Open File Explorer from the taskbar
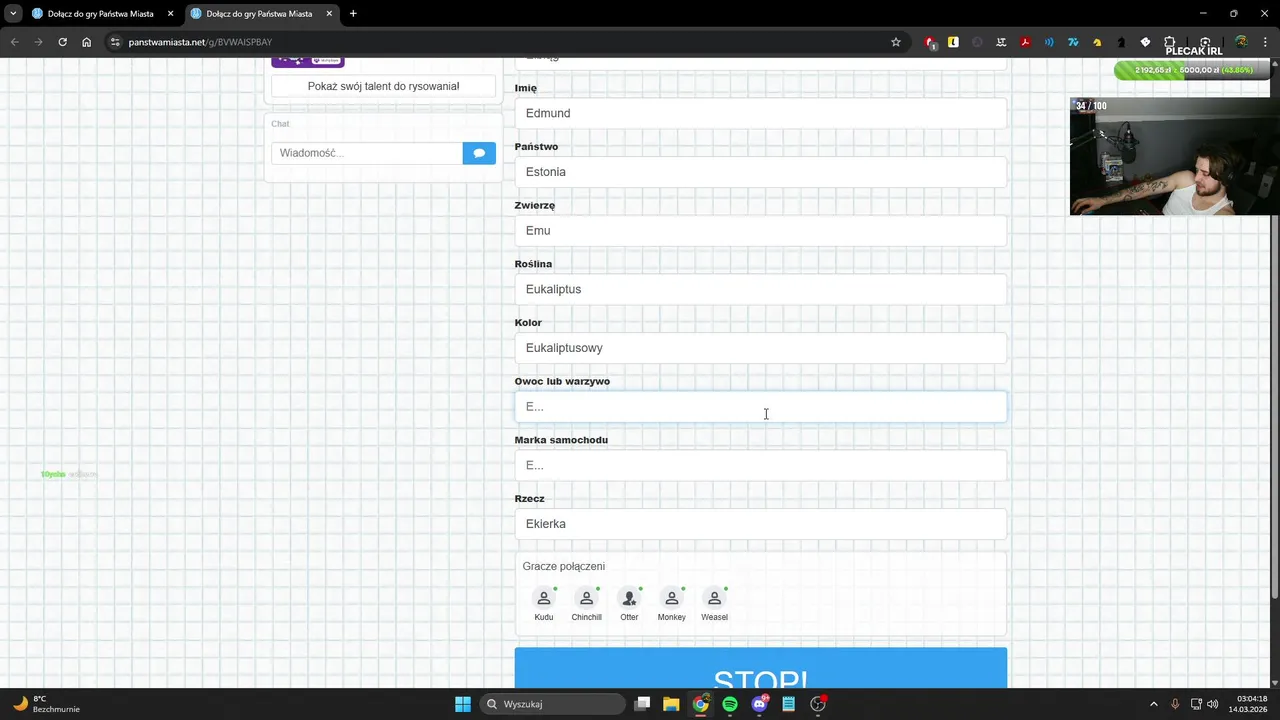 pos(671,704)
